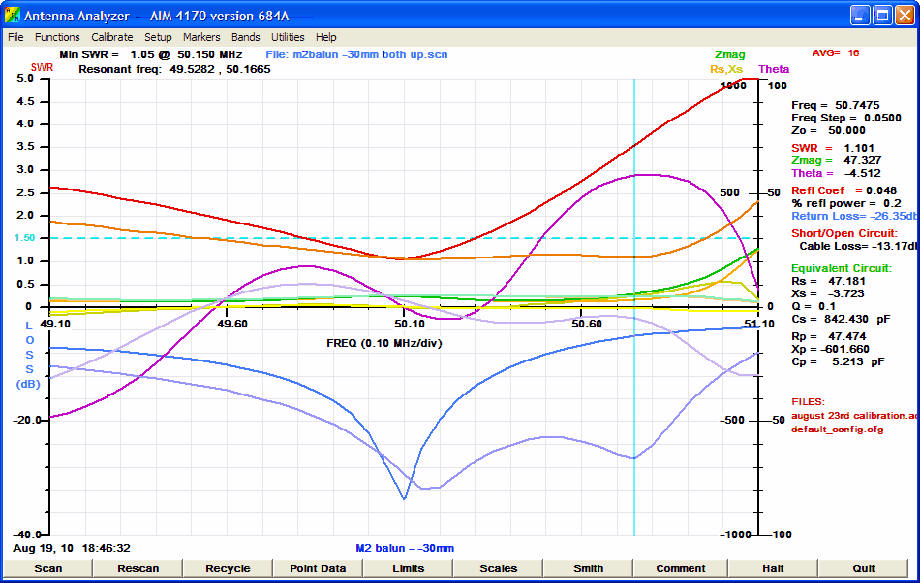Click the M2 balun --30mm comment text

[404, 548]
